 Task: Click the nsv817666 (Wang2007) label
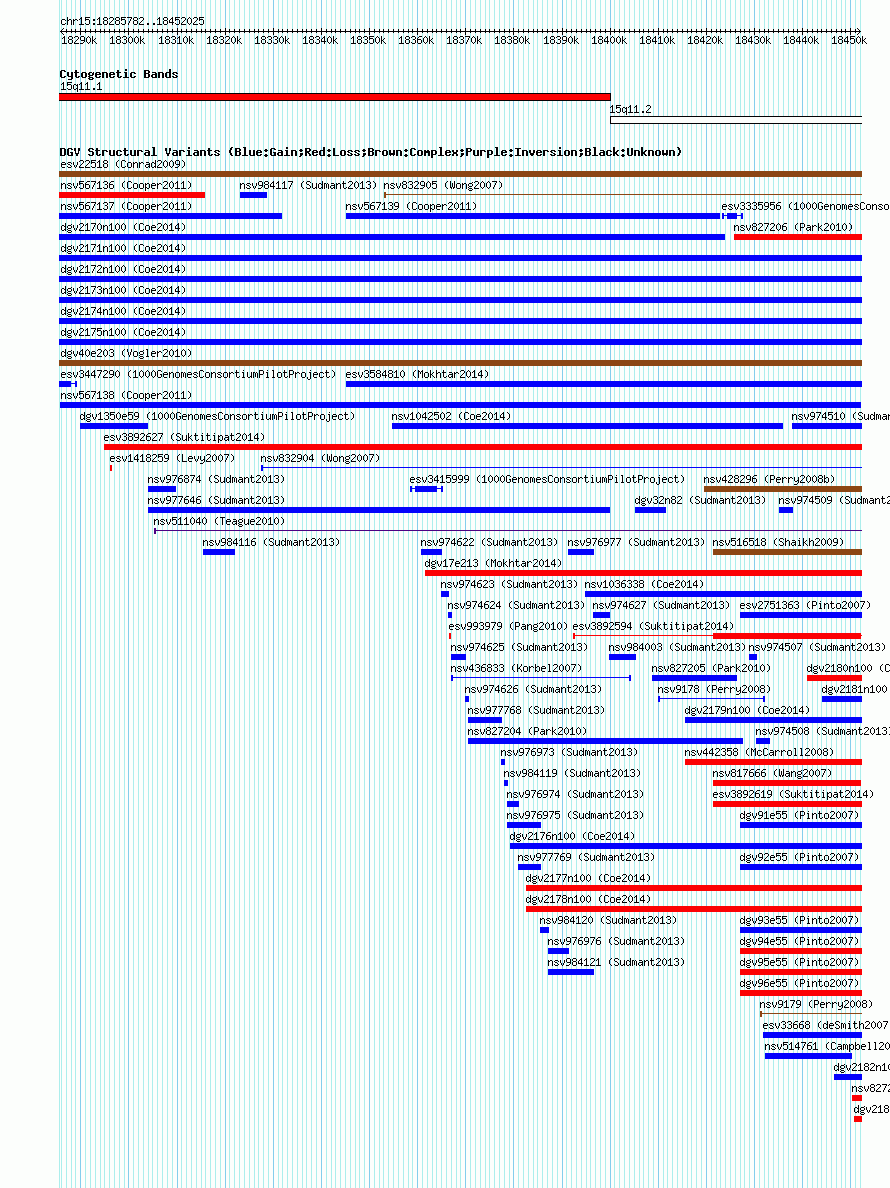point(773,774)
